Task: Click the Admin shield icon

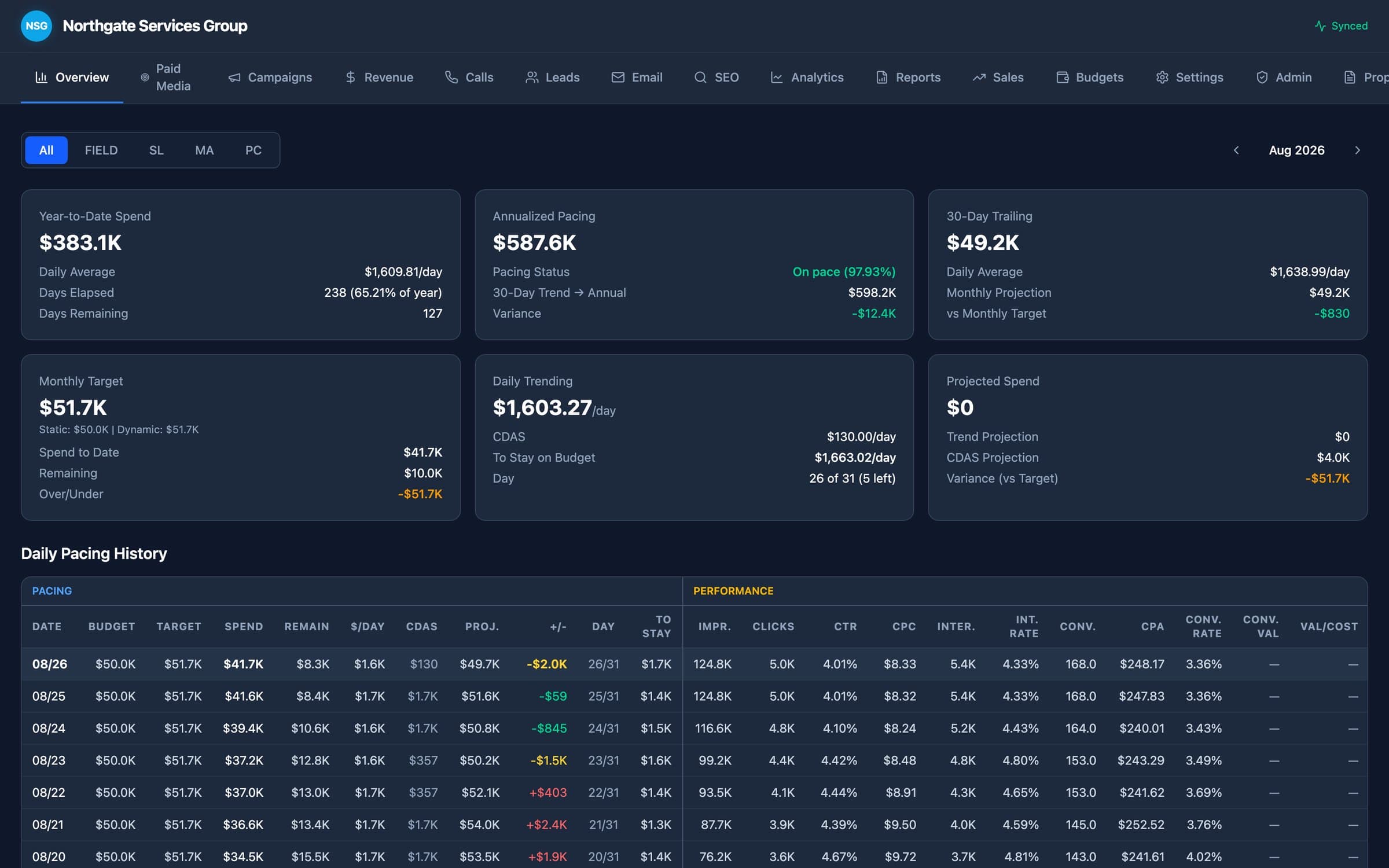Action: tap(1262, 77)
